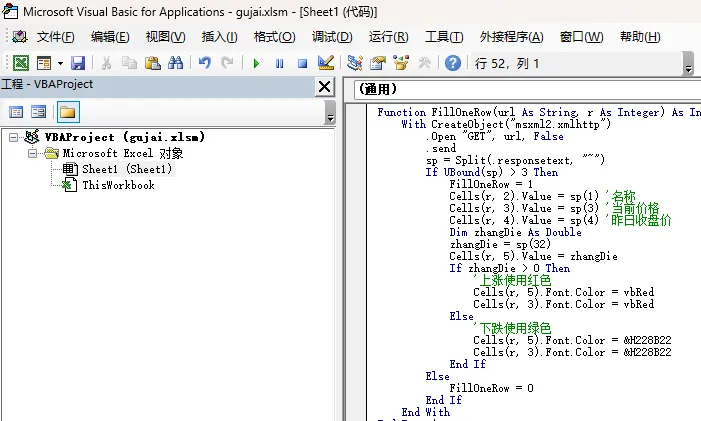Paste from clipboard using the Paste icon
This screenshot has height=421, width=701.
[152, 63]
